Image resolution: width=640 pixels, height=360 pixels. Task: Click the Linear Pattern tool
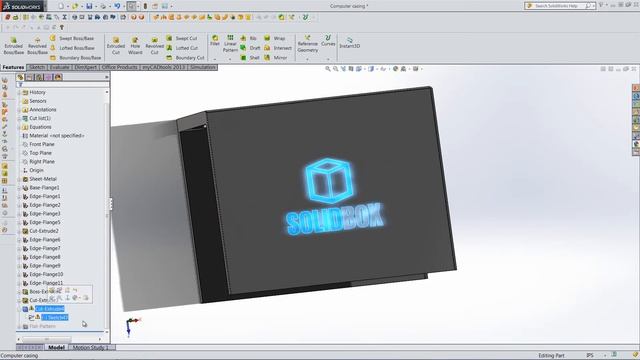[230, 43]
